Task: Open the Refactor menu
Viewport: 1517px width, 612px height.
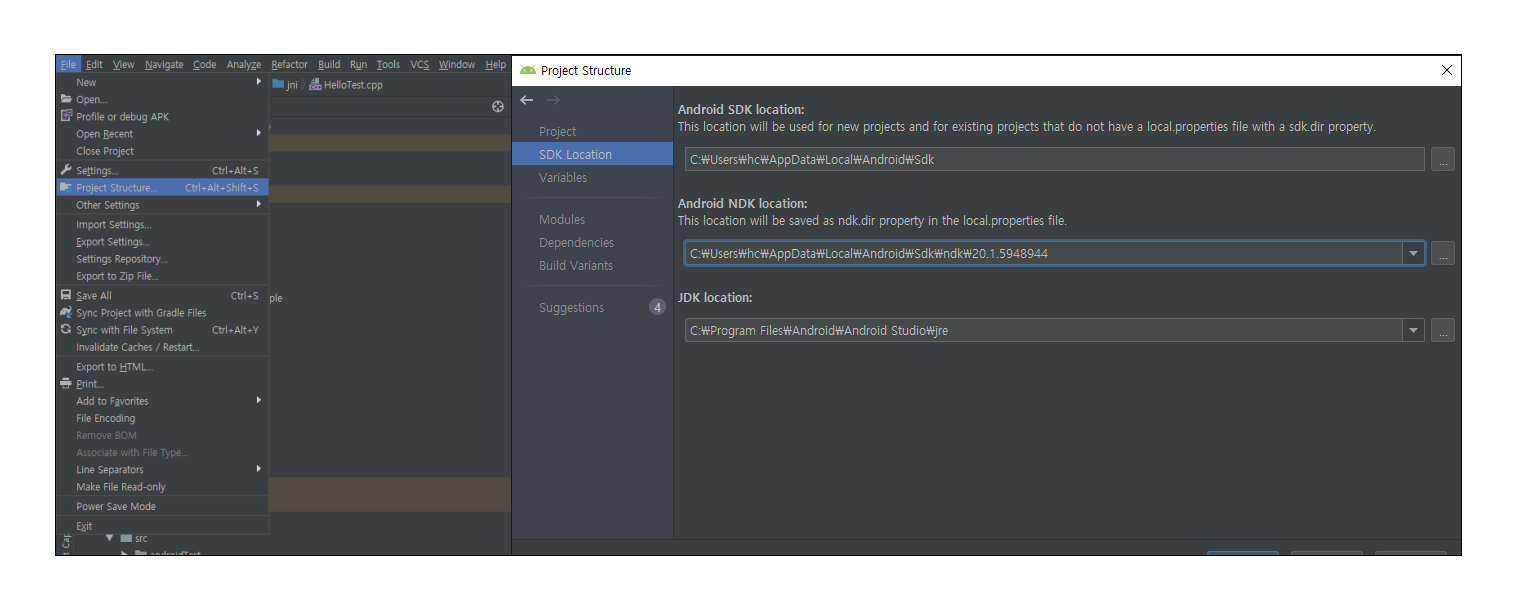Action: (290, 65)
